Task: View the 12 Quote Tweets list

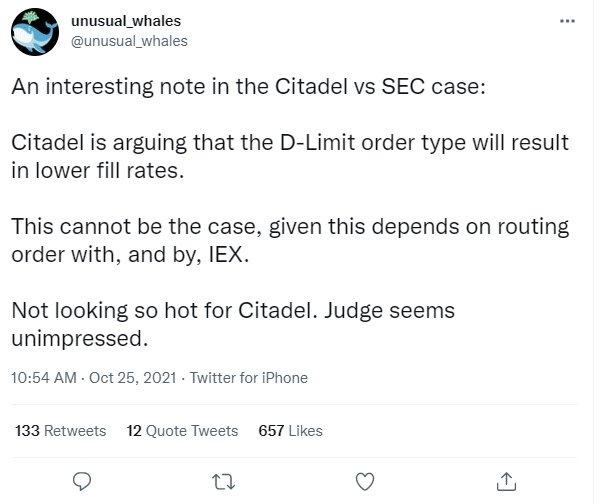Action: coord(182,430)
